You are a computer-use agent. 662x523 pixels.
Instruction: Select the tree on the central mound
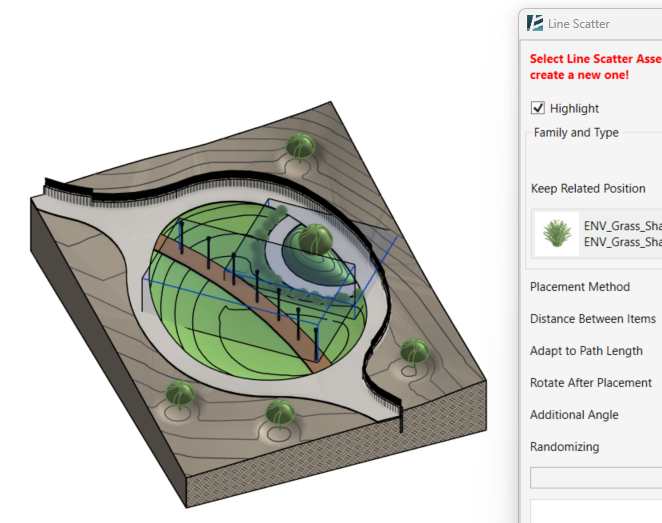point(316,240)
